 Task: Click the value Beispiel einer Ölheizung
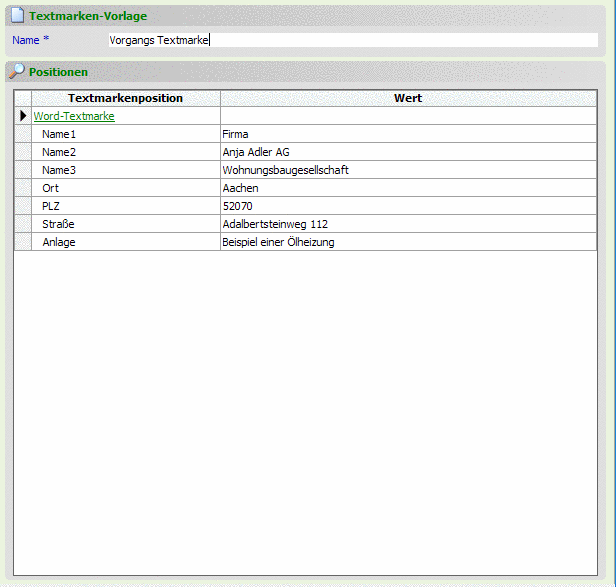(278, 242)
